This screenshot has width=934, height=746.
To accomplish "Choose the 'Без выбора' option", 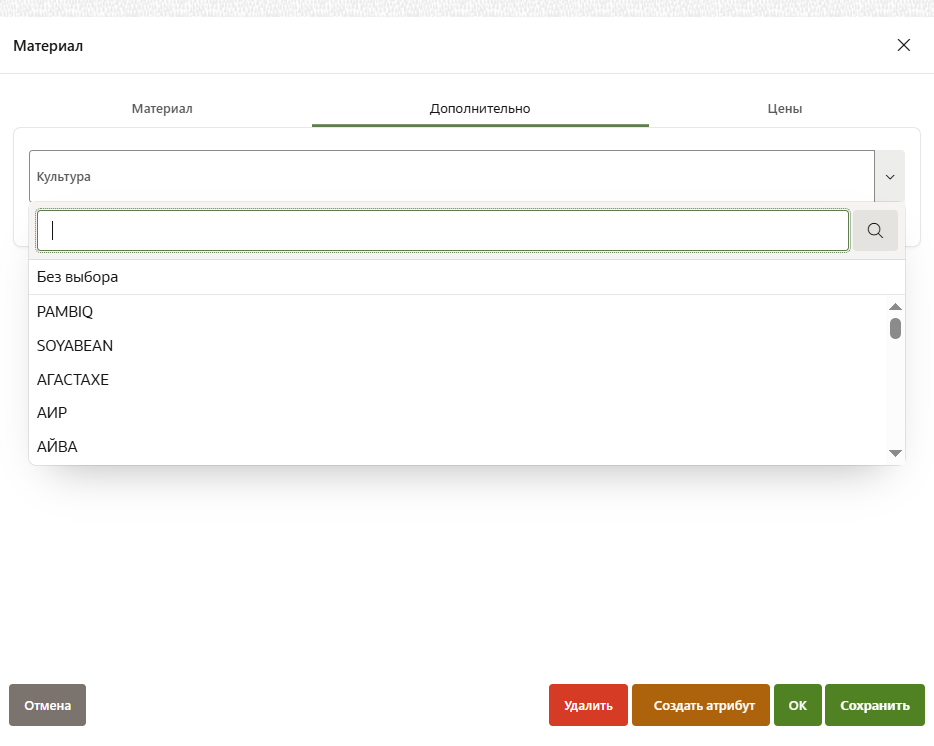I will pyautogui.click(x=78, y=277).
